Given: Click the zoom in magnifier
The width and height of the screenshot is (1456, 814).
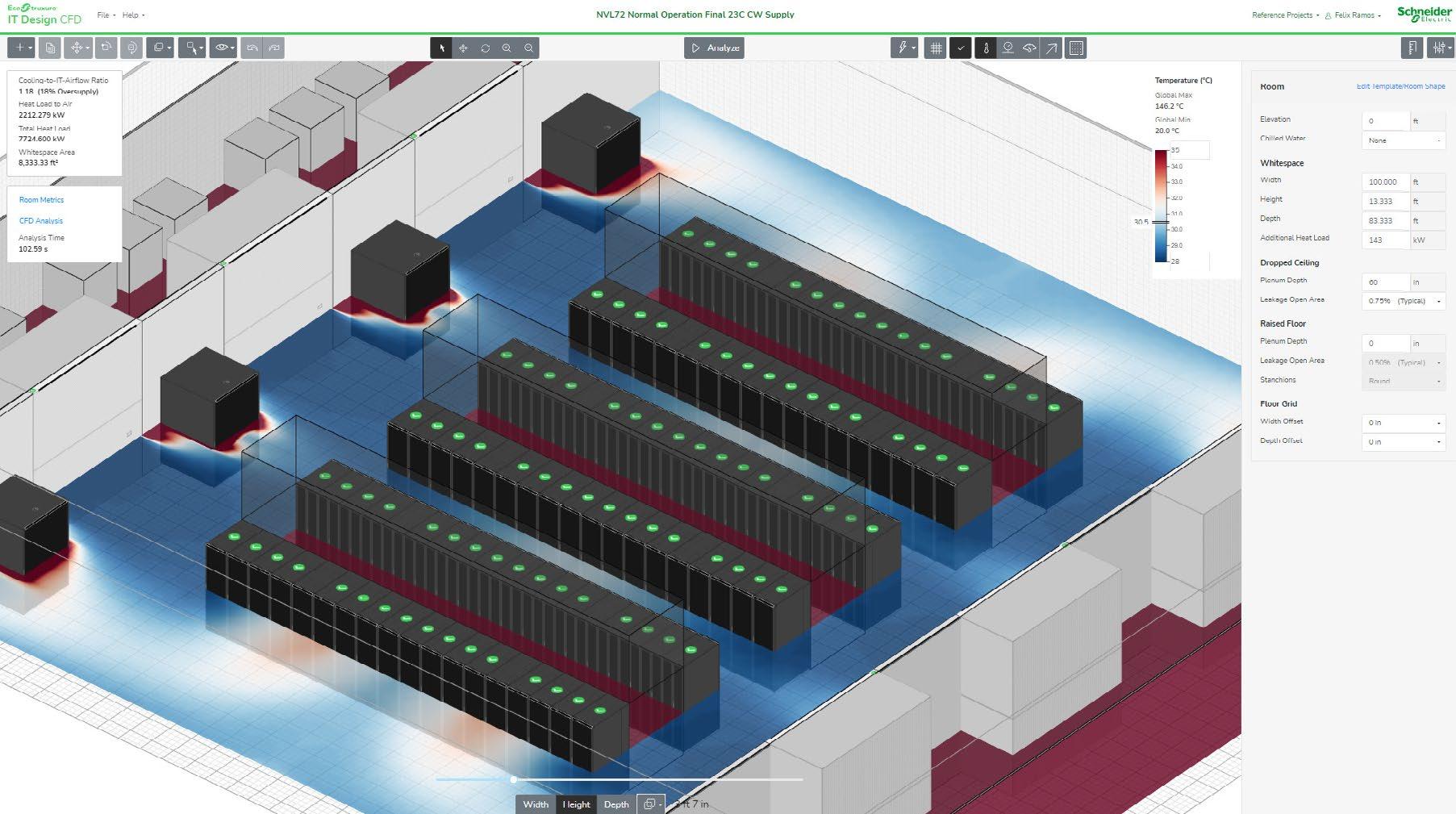Looking at the screenshot, I should pyautogui.click(x=507, y=48).
